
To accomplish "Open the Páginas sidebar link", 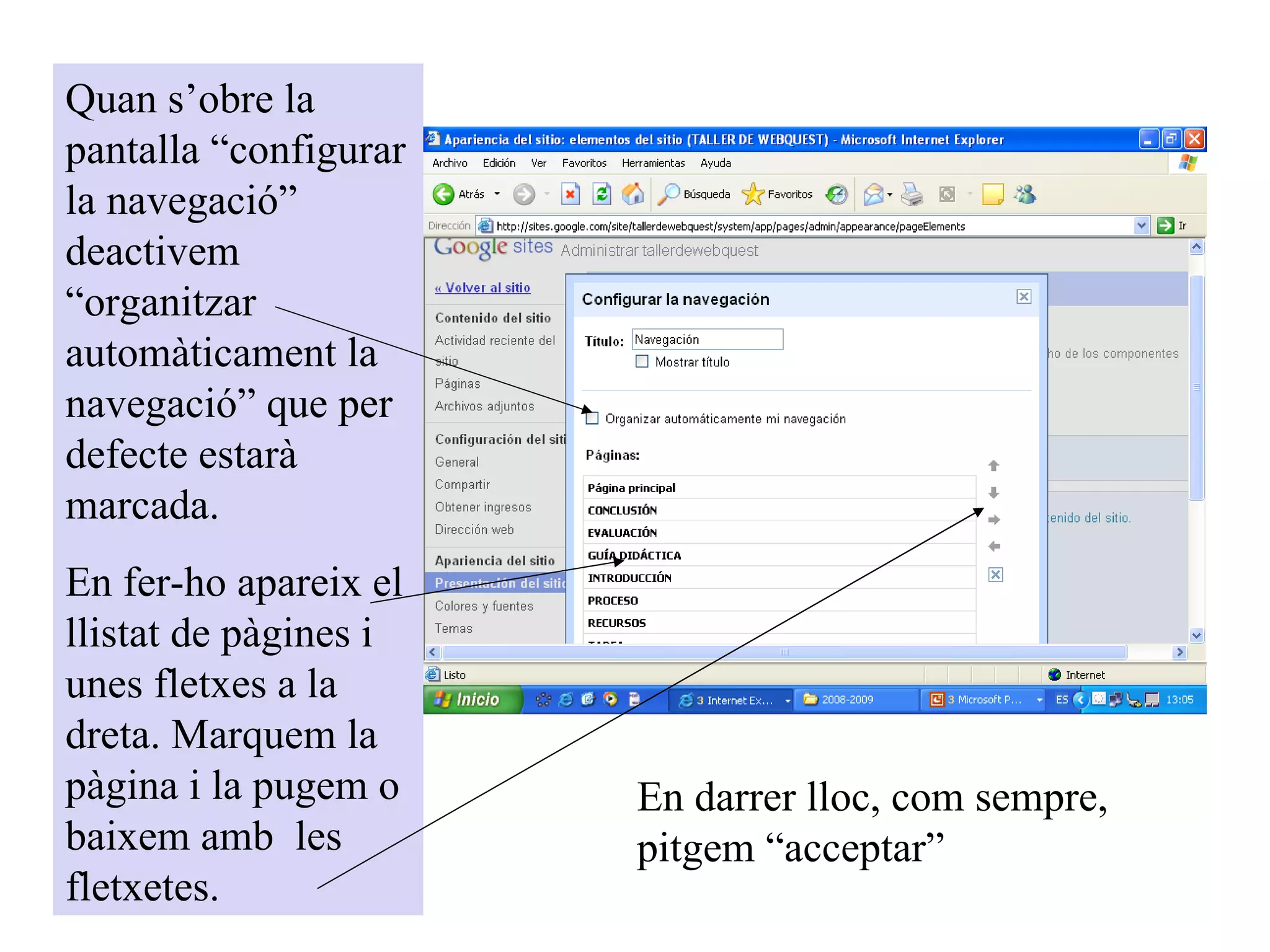I will (x=458, y=384).
